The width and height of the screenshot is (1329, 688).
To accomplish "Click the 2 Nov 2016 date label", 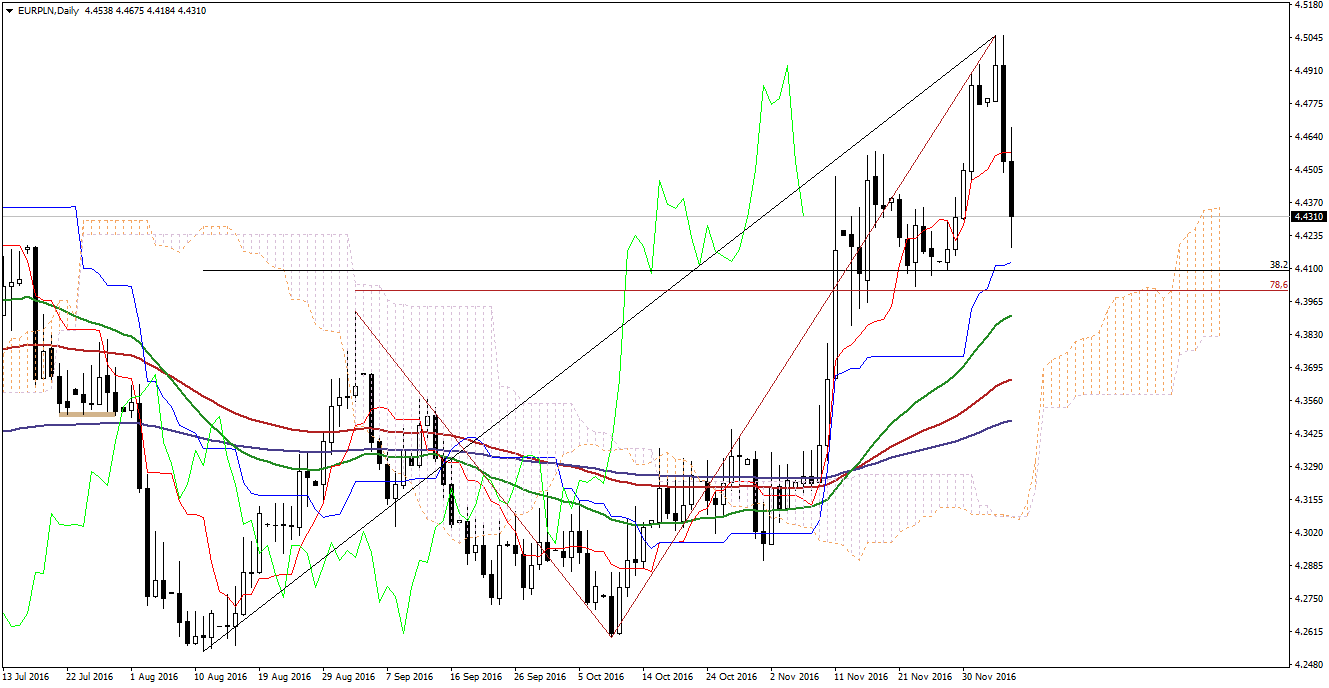I will click(x=794, y=677).
